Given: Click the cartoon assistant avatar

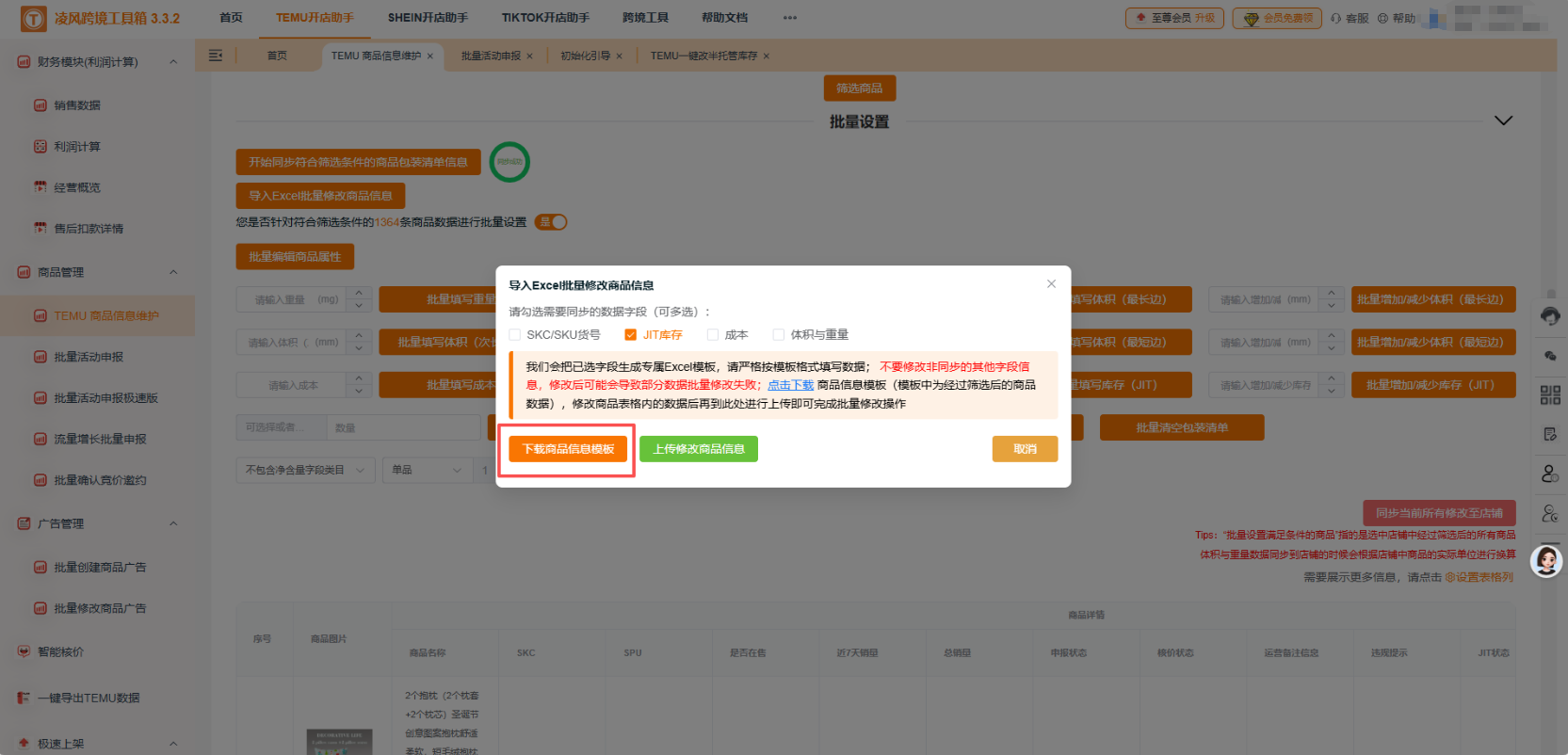Looking at the screenshot, I should click(1546, 561).
